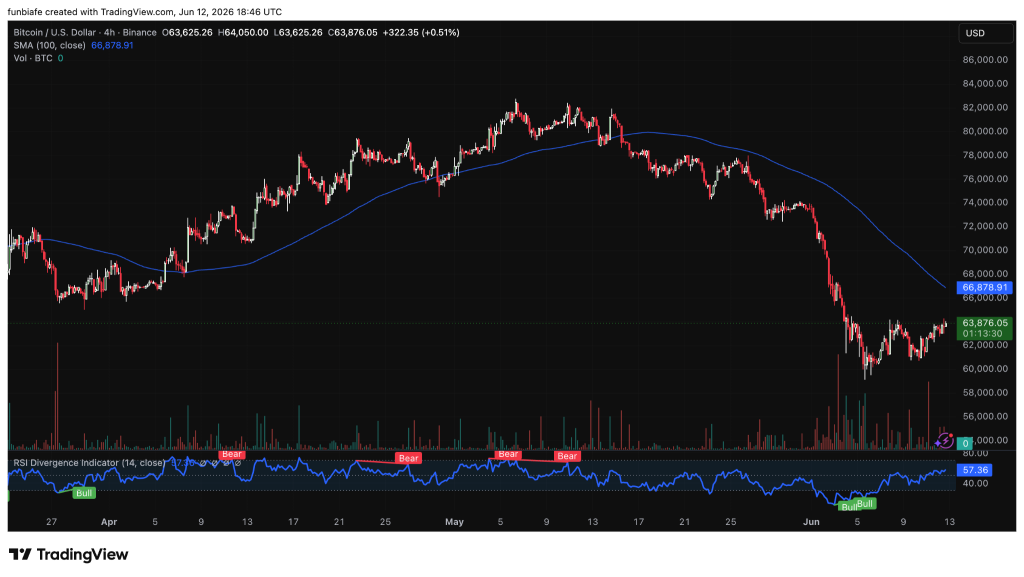Click the Bitcoin / U.S. Dollar symbol title
The width and height of the screenshot is (1024, 577).
click(x=85, y=33)
